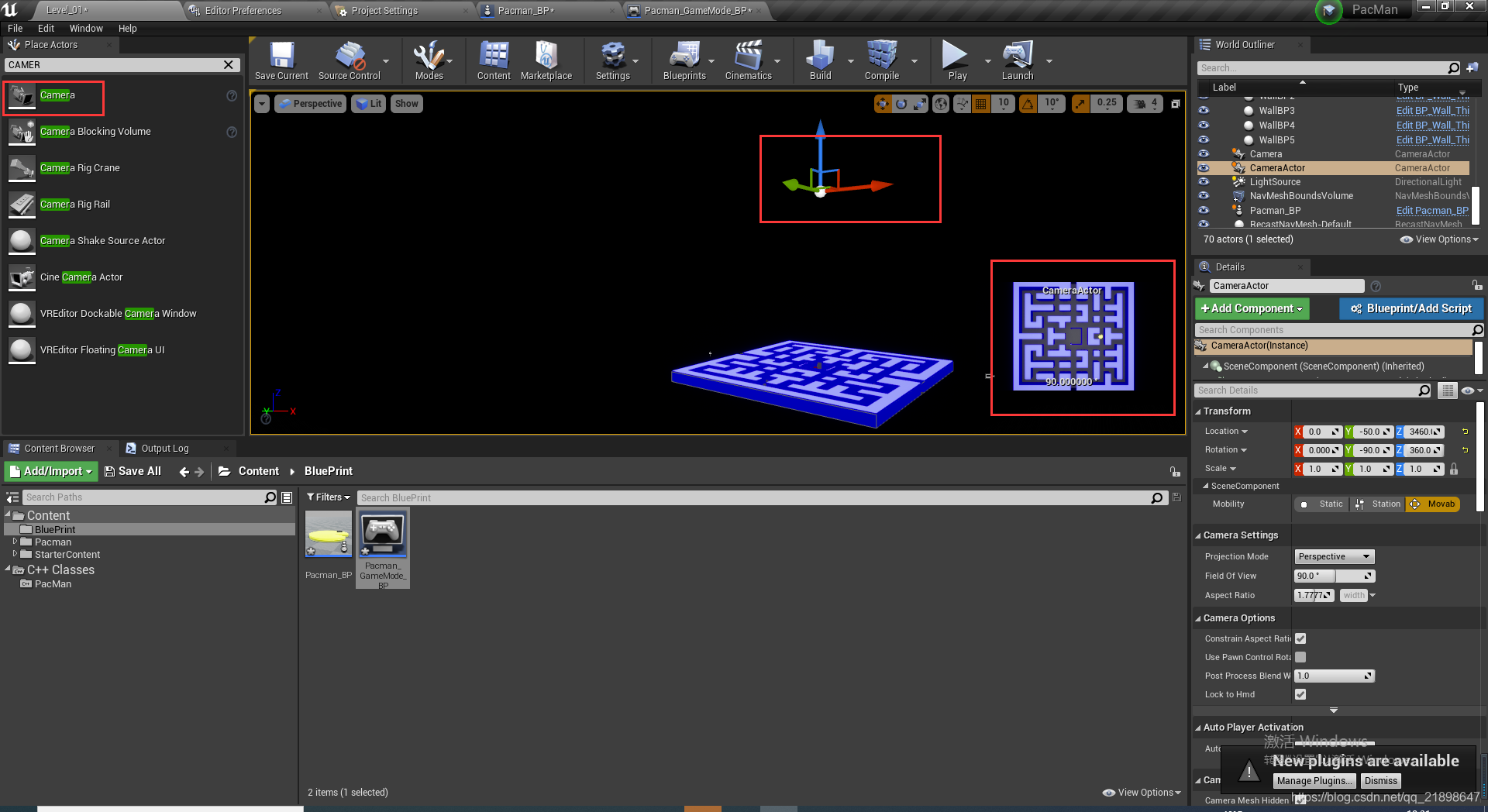Click the Compile toolbar icon
The image size is (1488, 812).
pyautogui.click(x=882, y=60)
